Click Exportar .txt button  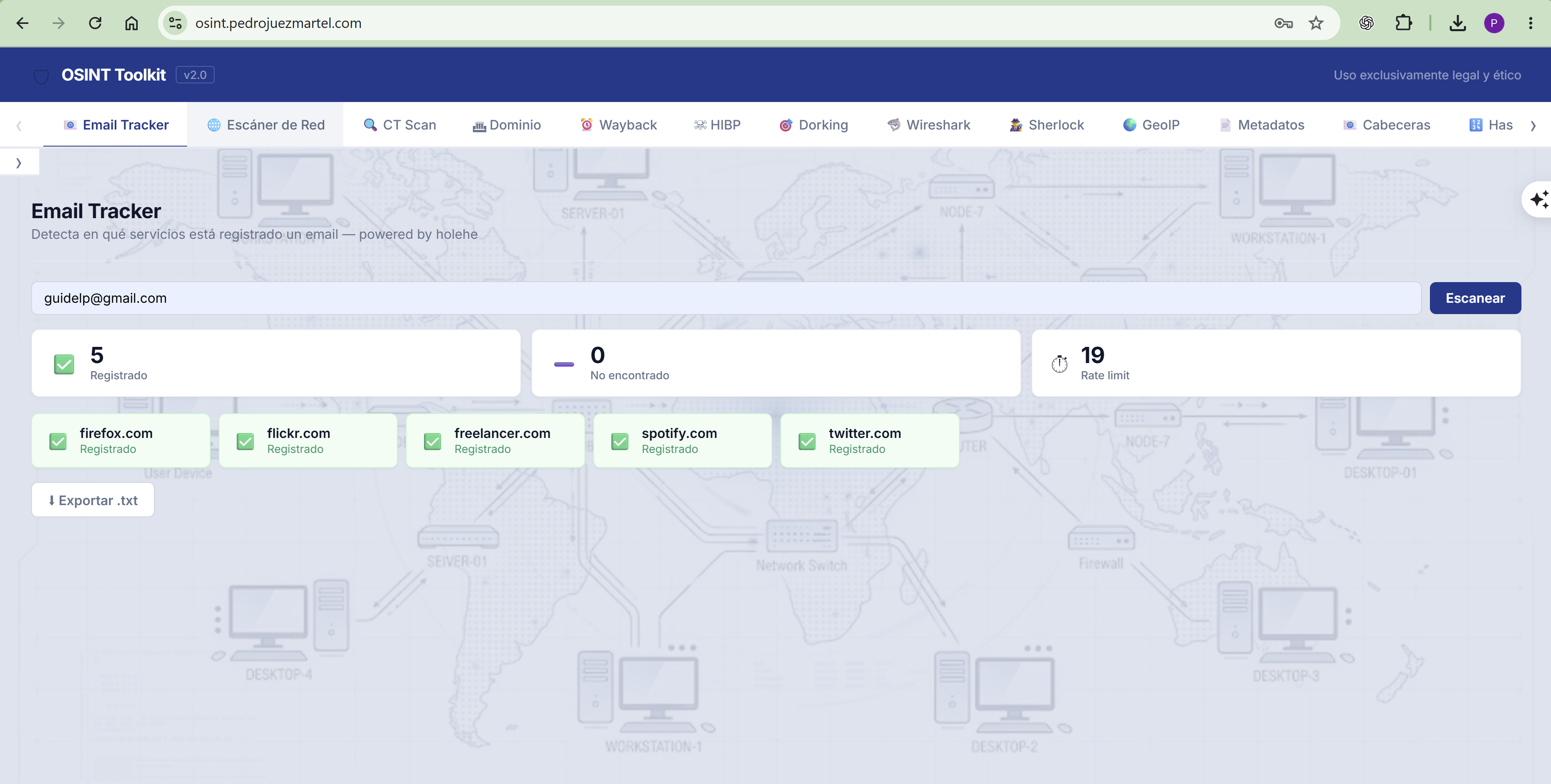pyautogui.click(x=93, y=500)
